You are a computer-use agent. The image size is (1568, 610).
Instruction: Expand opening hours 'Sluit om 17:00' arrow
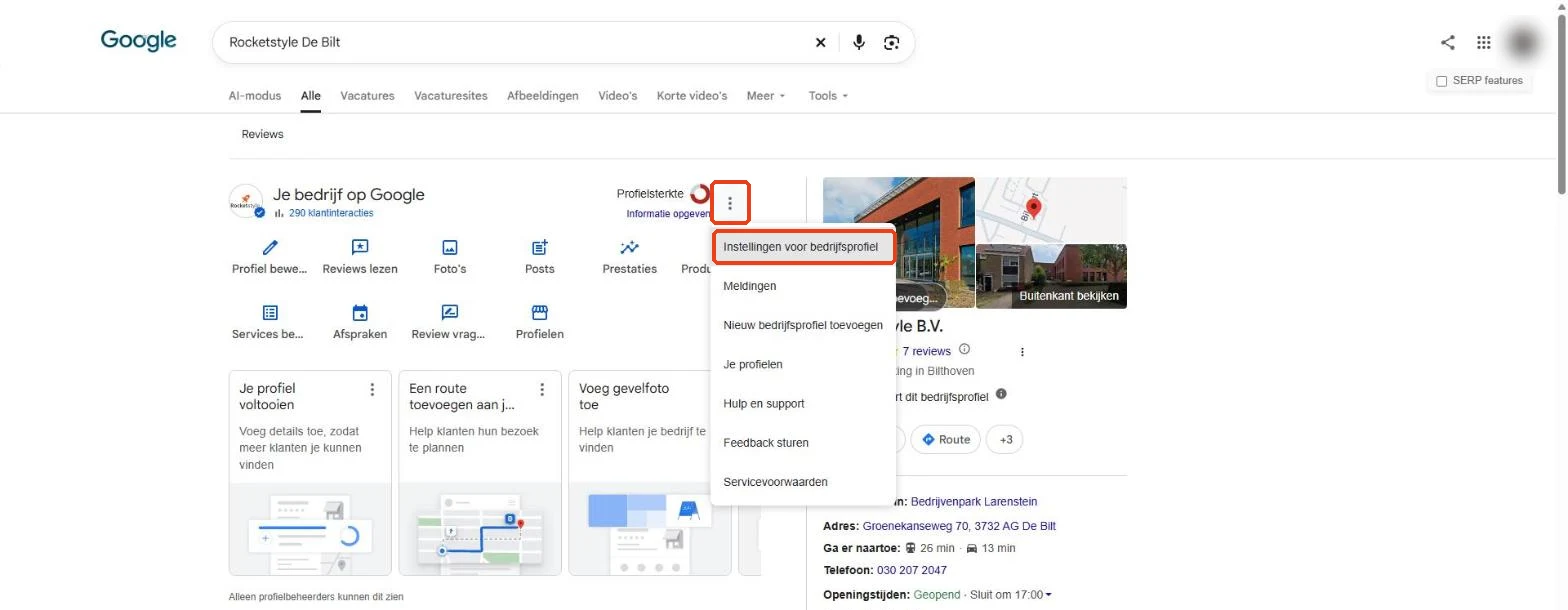[1048, 596]
